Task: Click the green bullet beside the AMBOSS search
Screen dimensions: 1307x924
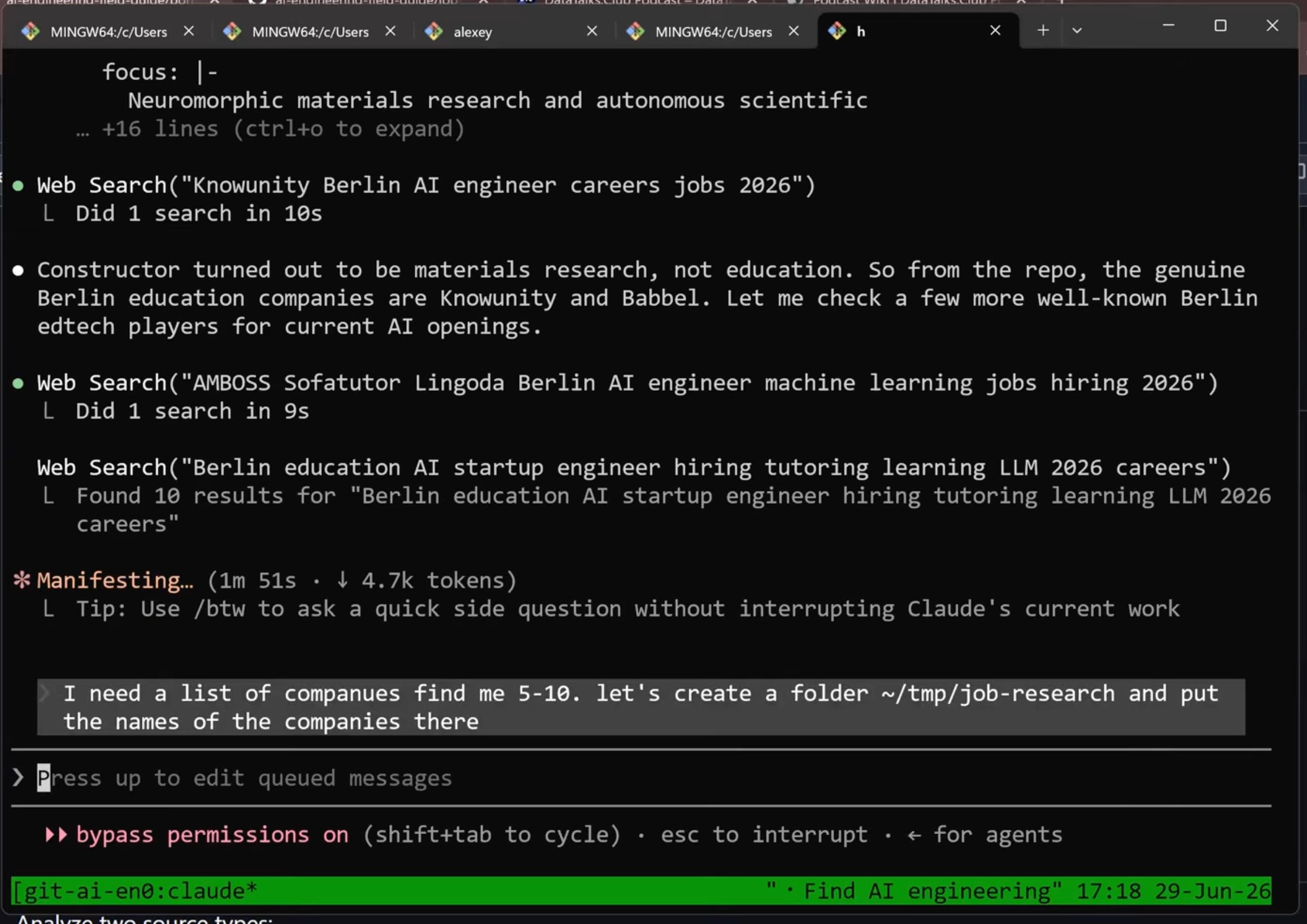Action: coord(18,383)
